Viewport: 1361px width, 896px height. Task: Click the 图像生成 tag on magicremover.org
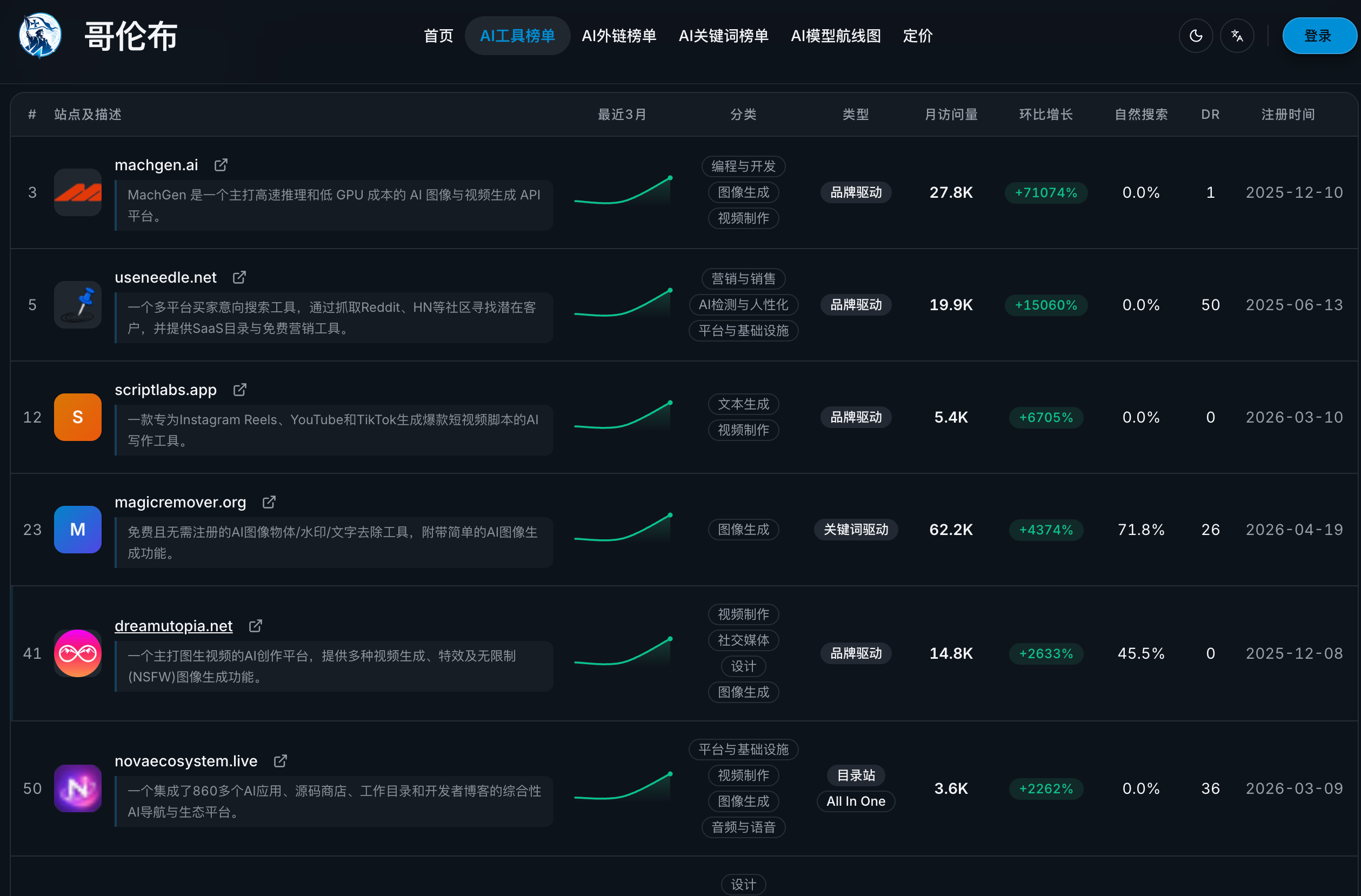tap(743, 530)
